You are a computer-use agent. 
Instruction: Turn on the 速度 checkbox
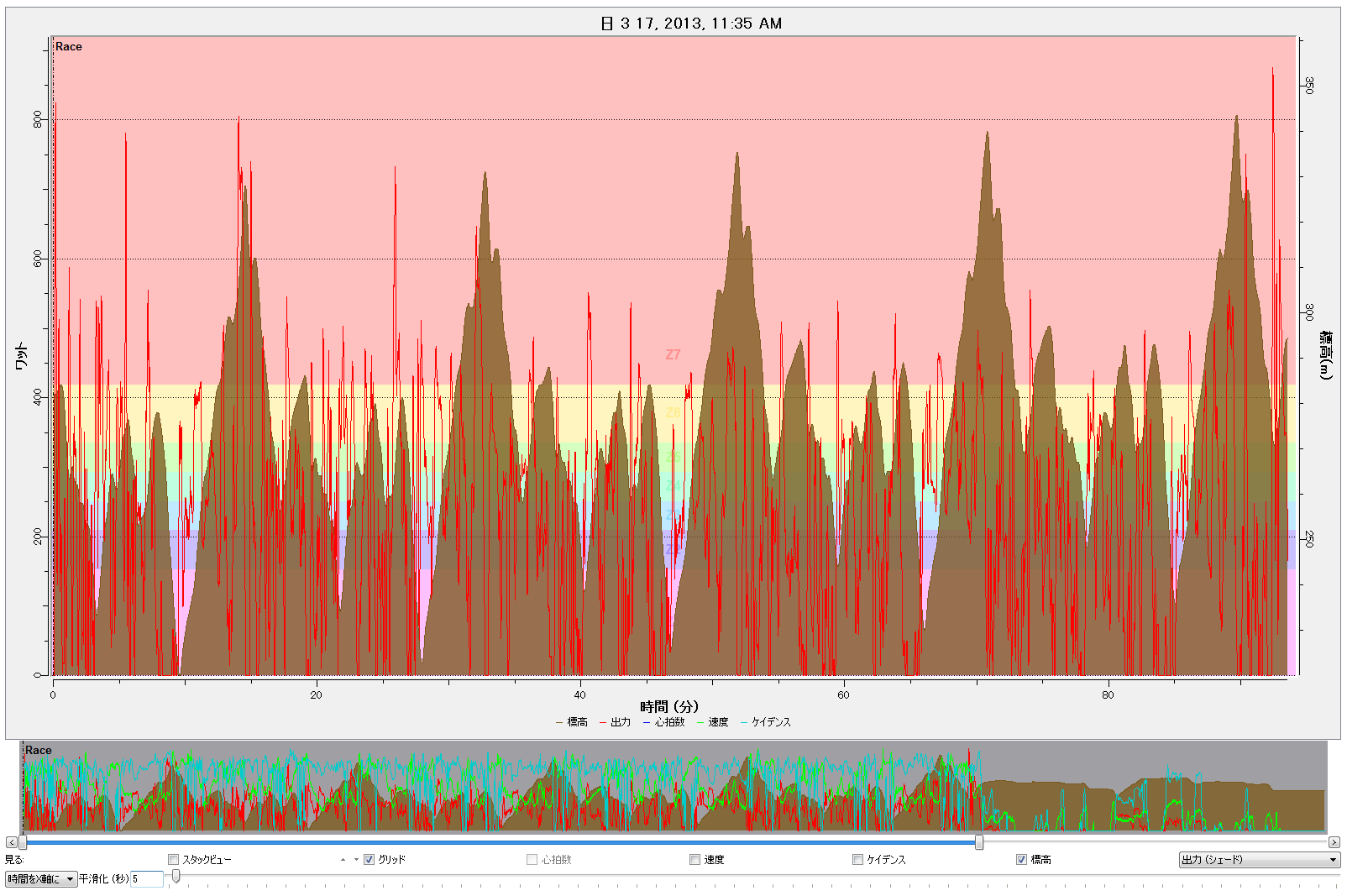(694, 860)
